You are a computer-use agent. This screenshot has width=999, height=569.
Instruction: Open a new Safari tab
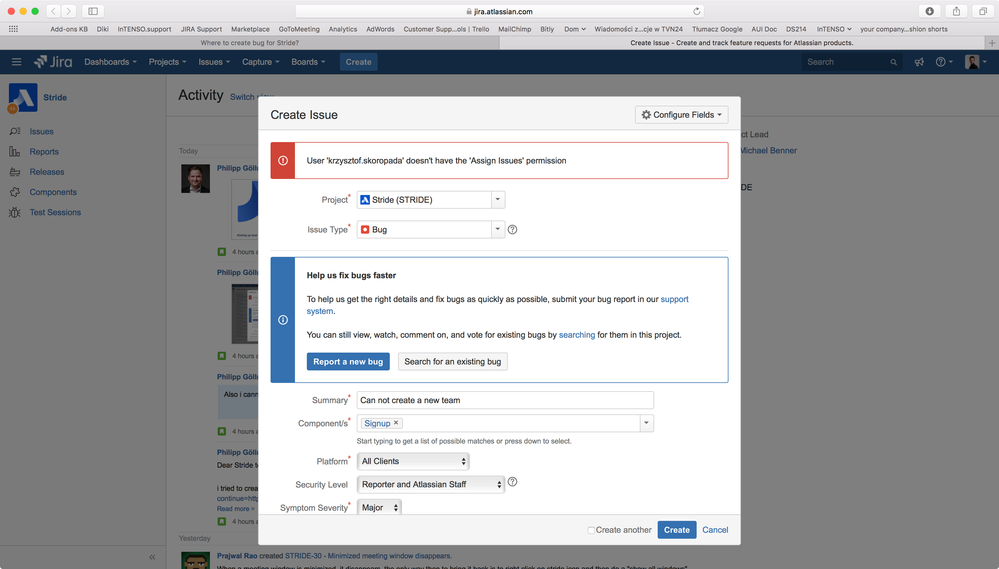click(x=992, y=43)
